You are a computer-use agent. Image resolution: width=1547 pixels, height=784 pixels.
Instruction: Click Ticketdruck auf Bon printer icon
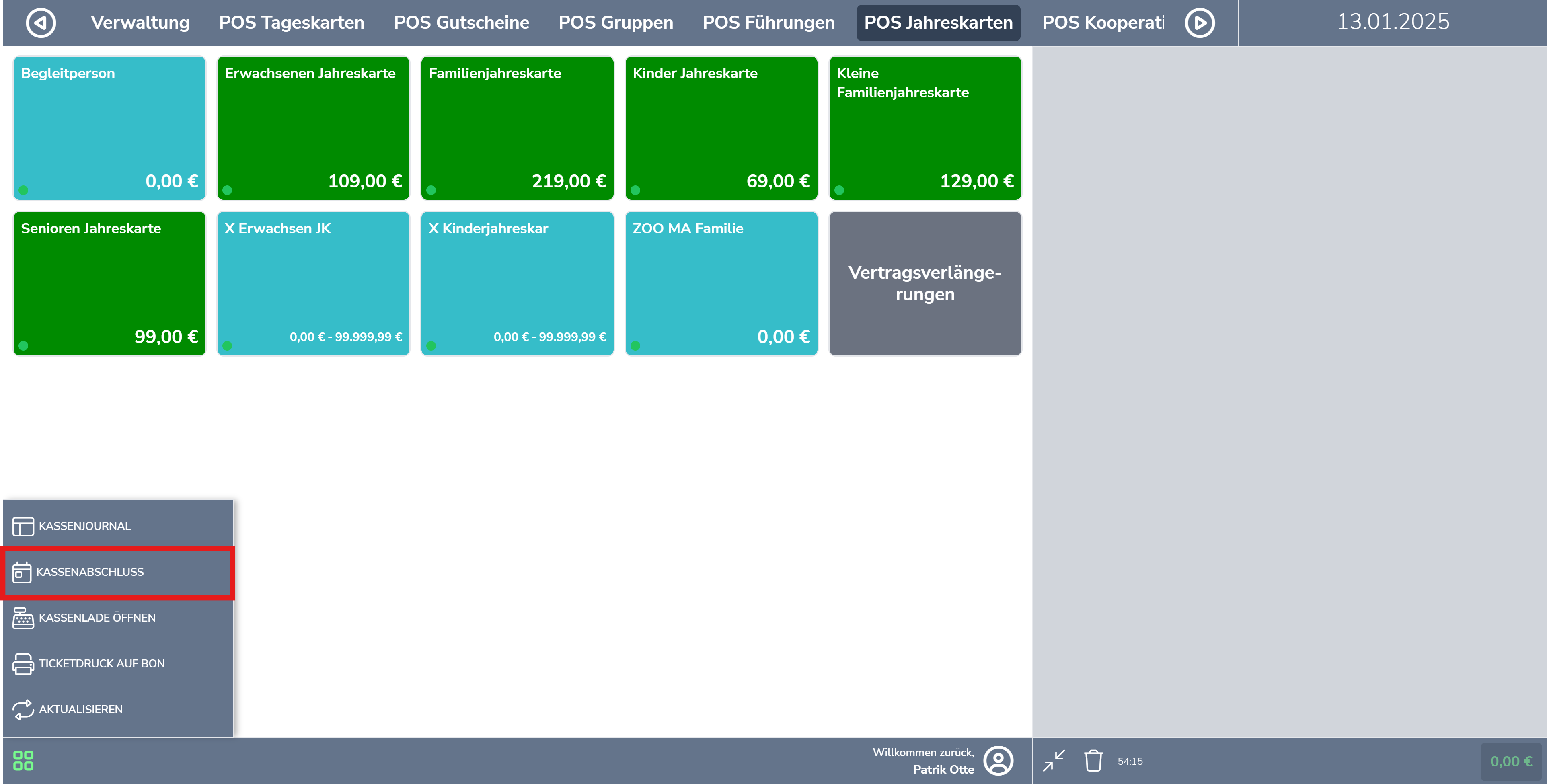23,663
